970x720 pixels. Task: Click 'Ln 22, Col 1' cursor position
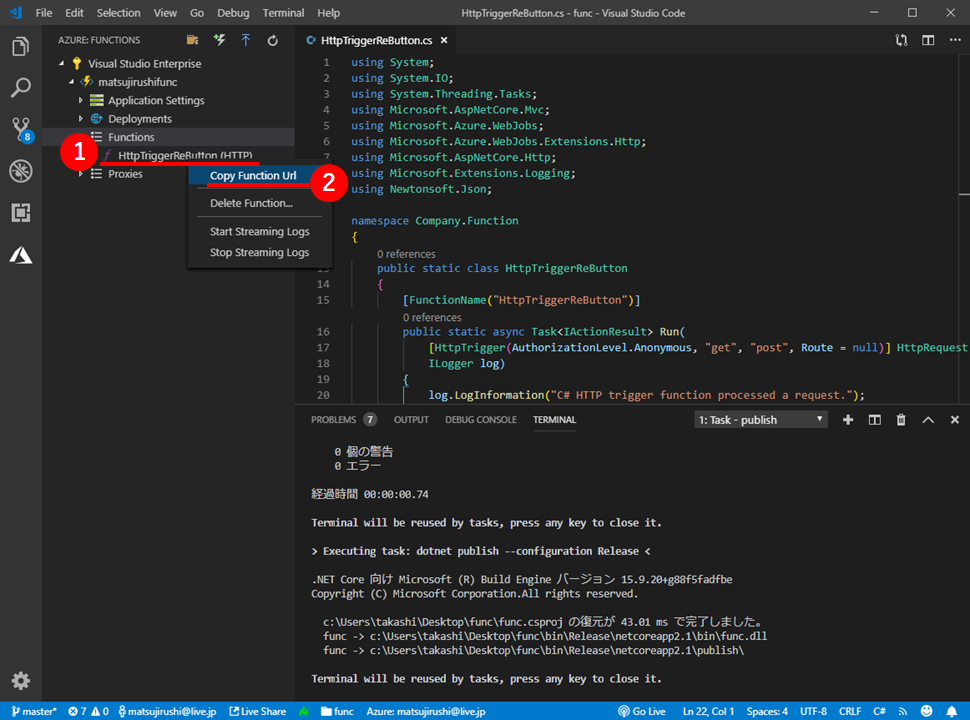(x=708, y=711)
